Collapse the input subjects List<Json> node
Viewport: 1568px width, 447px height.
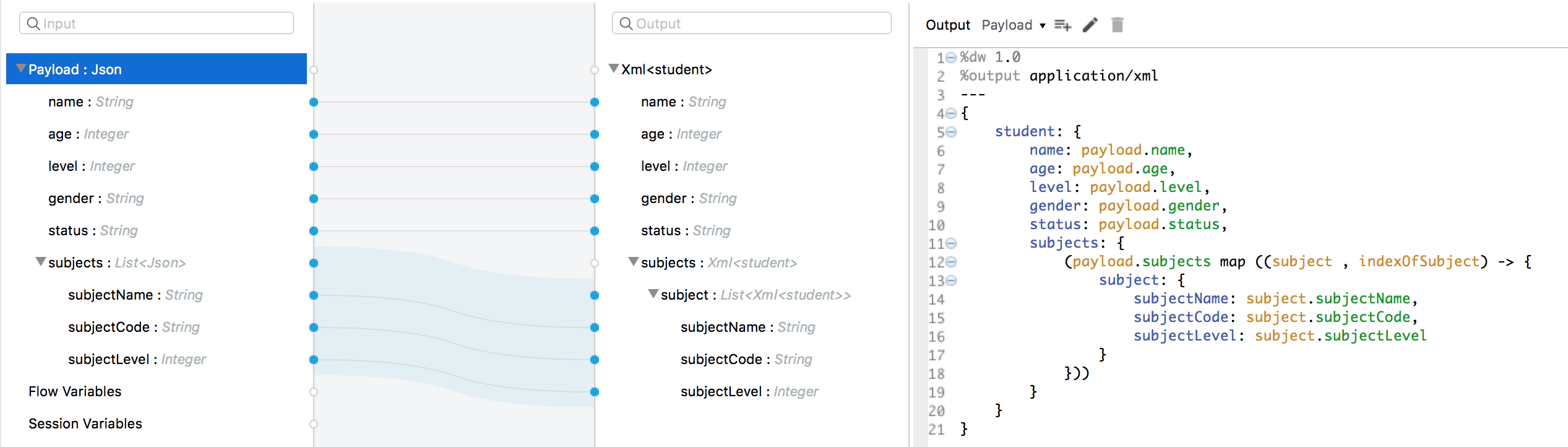coord(41,262)
